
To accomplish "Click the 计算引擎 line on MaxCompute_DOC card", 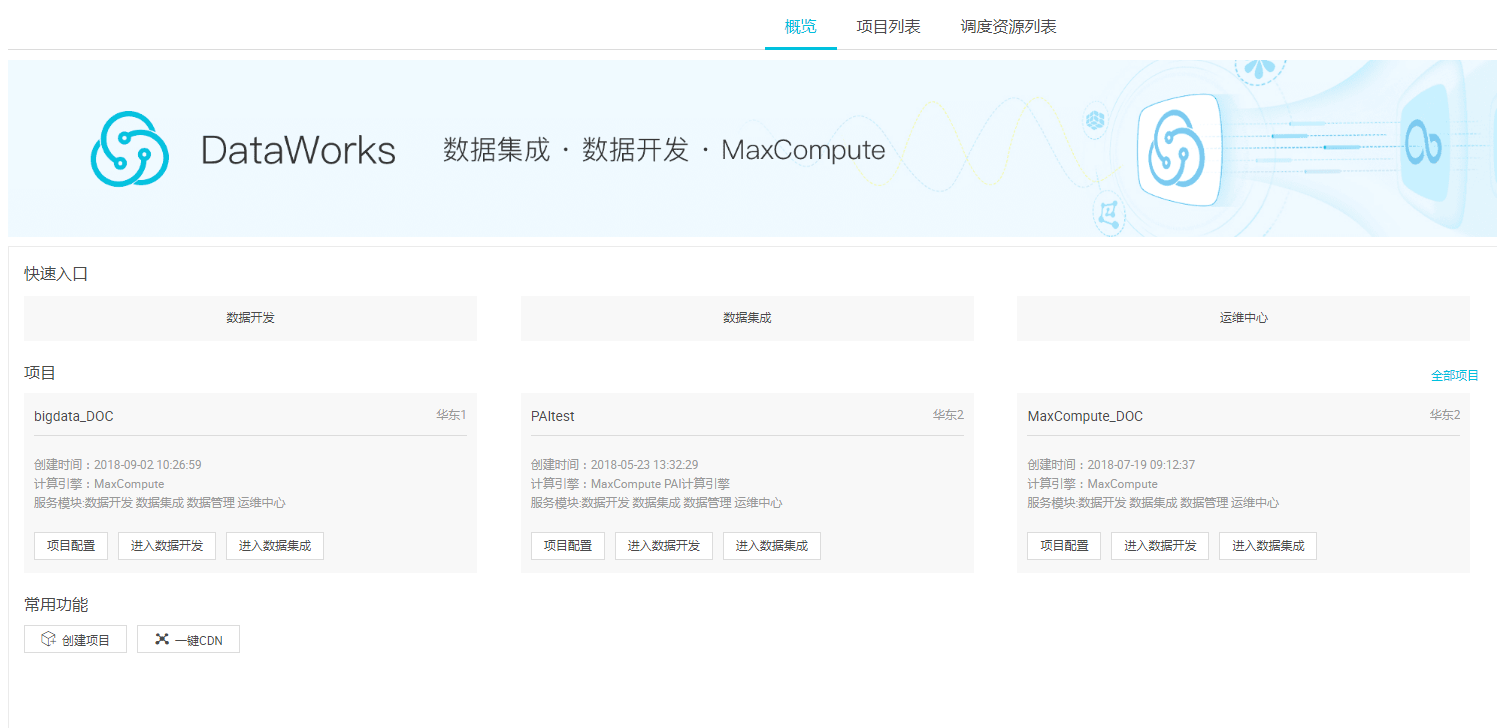I will (x=1092, y=484).
